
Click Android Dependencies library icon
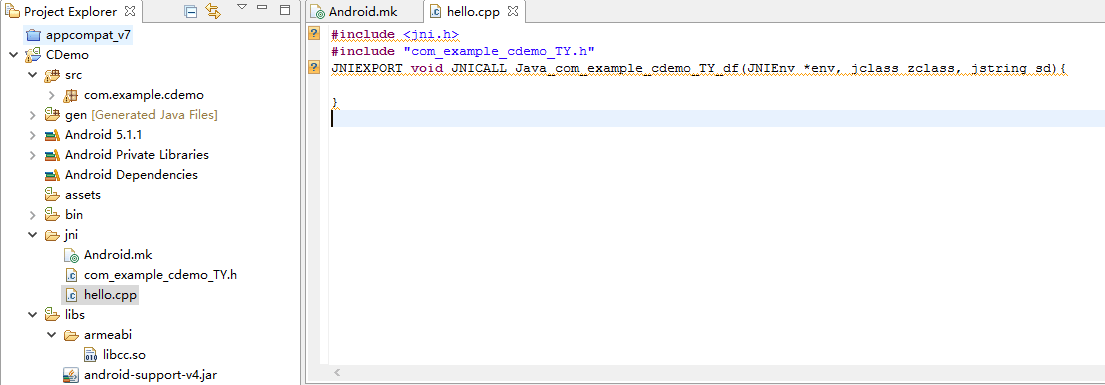(52, 174)
